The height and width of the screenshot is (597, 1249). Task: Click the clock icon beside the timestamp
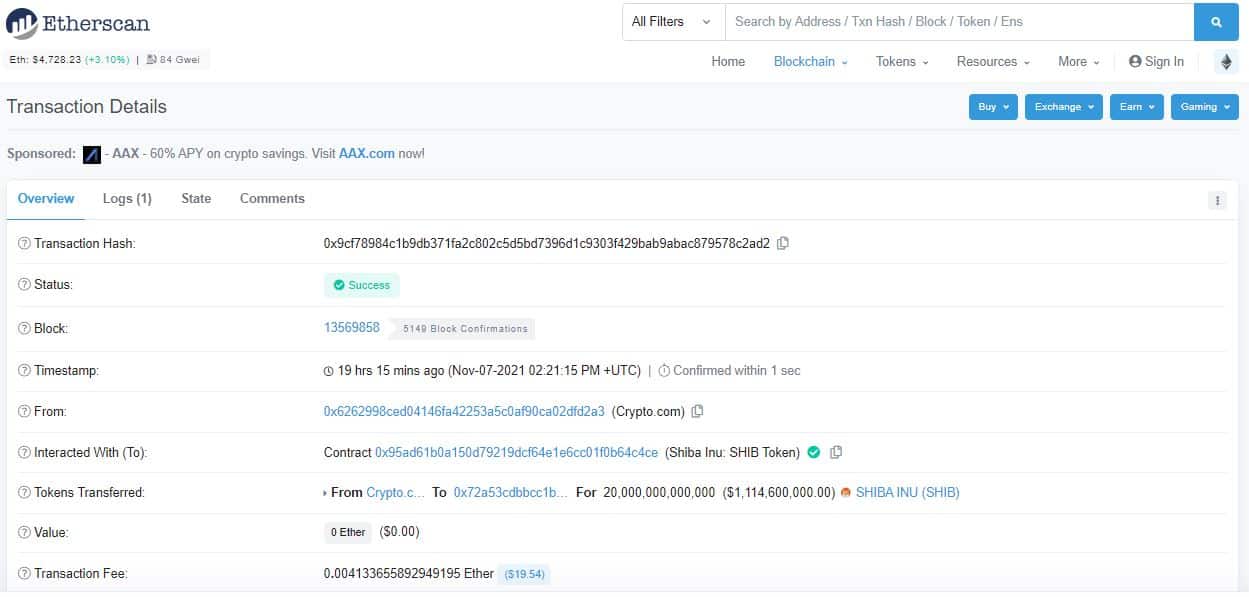click(x=329, y=371)
